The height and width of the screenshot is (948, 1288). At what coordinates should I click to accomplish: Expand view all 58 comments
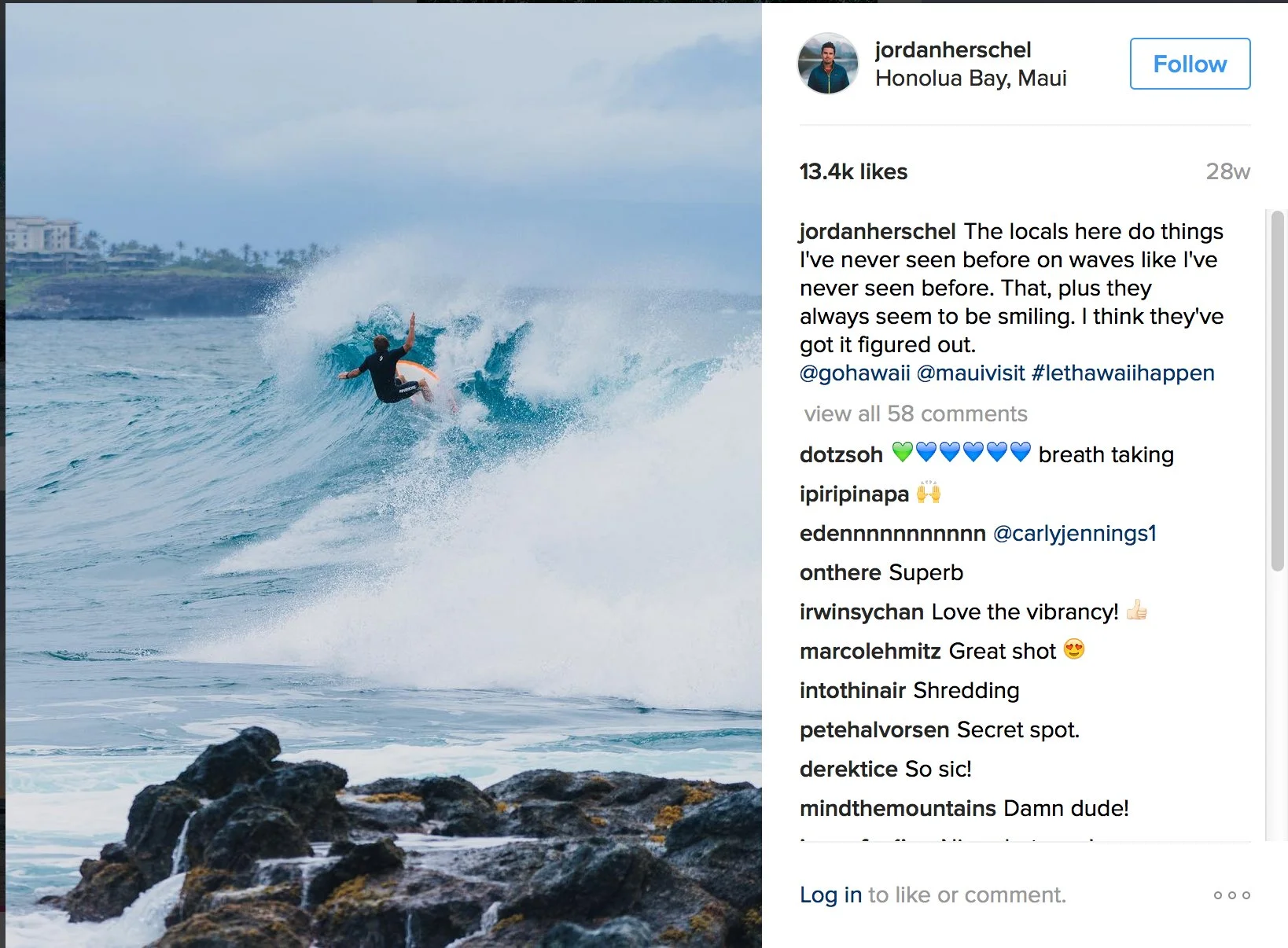(x=915, y=413)
